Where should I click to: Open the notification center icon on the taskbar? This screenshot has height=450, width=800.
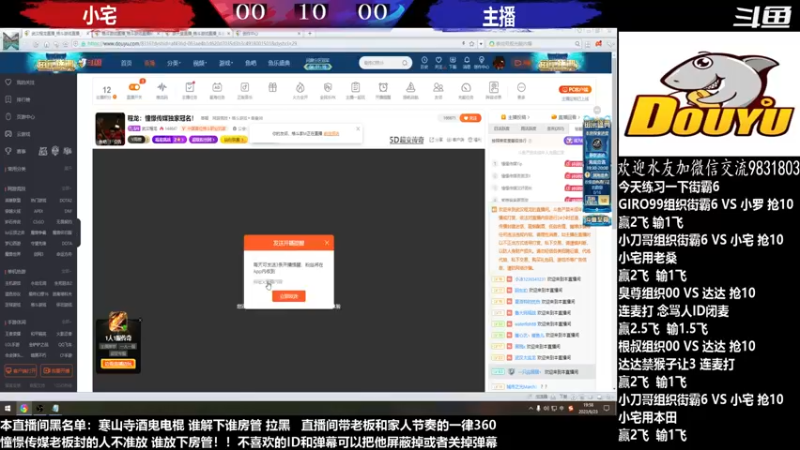point(607,409)
